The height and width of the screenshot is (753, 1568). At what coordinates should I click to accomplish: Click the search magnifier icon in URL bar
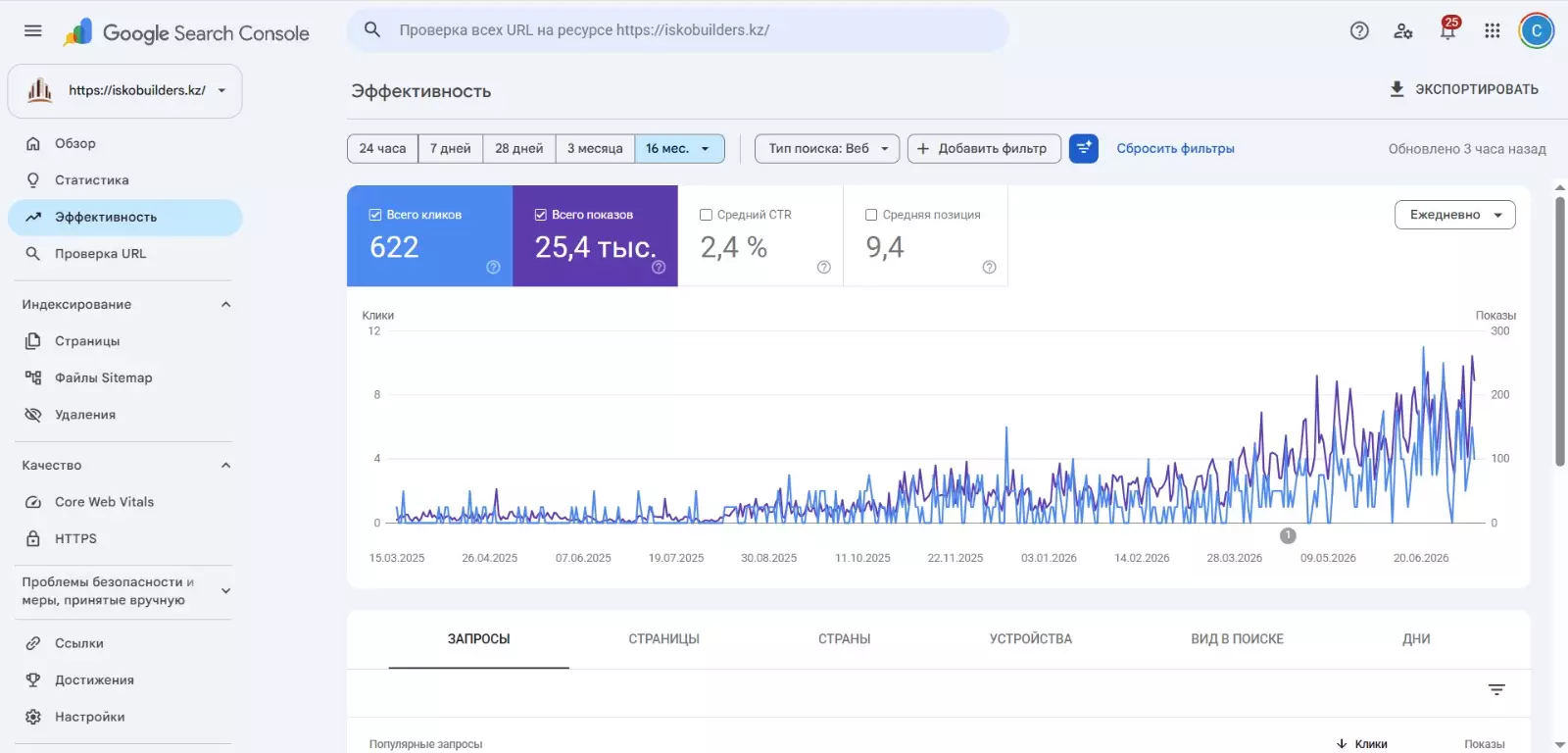[372, 29]
